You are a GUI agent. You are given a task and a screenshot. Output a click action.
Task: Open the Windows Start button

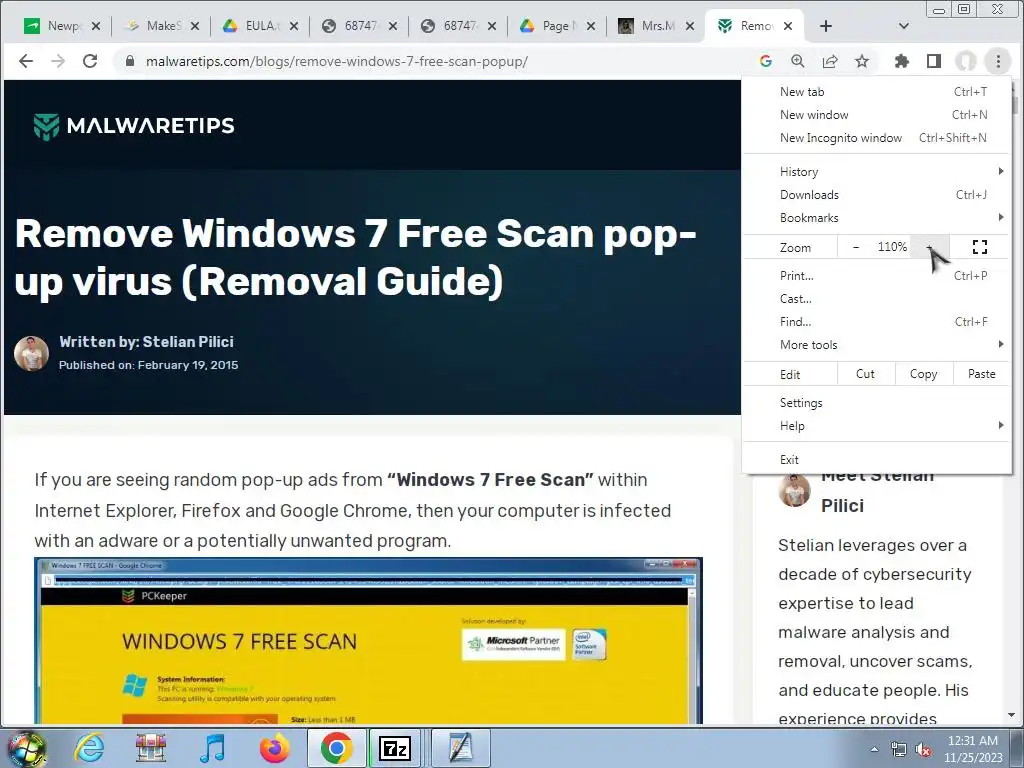click(x=27, y=748)
